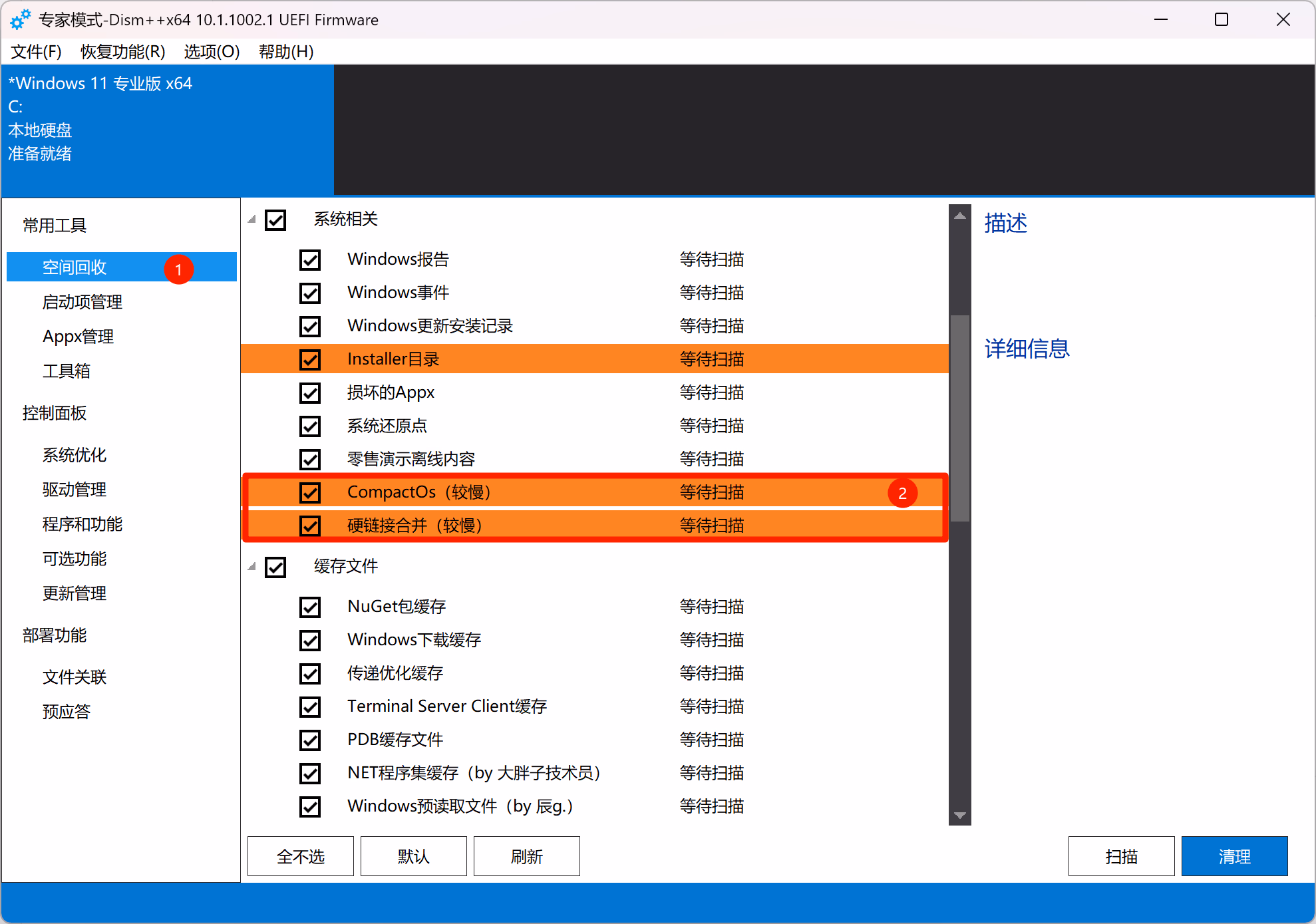Open 程序和功能 in the sidebar
This screenshot has height=924, width=1316.
coord(82,524)
